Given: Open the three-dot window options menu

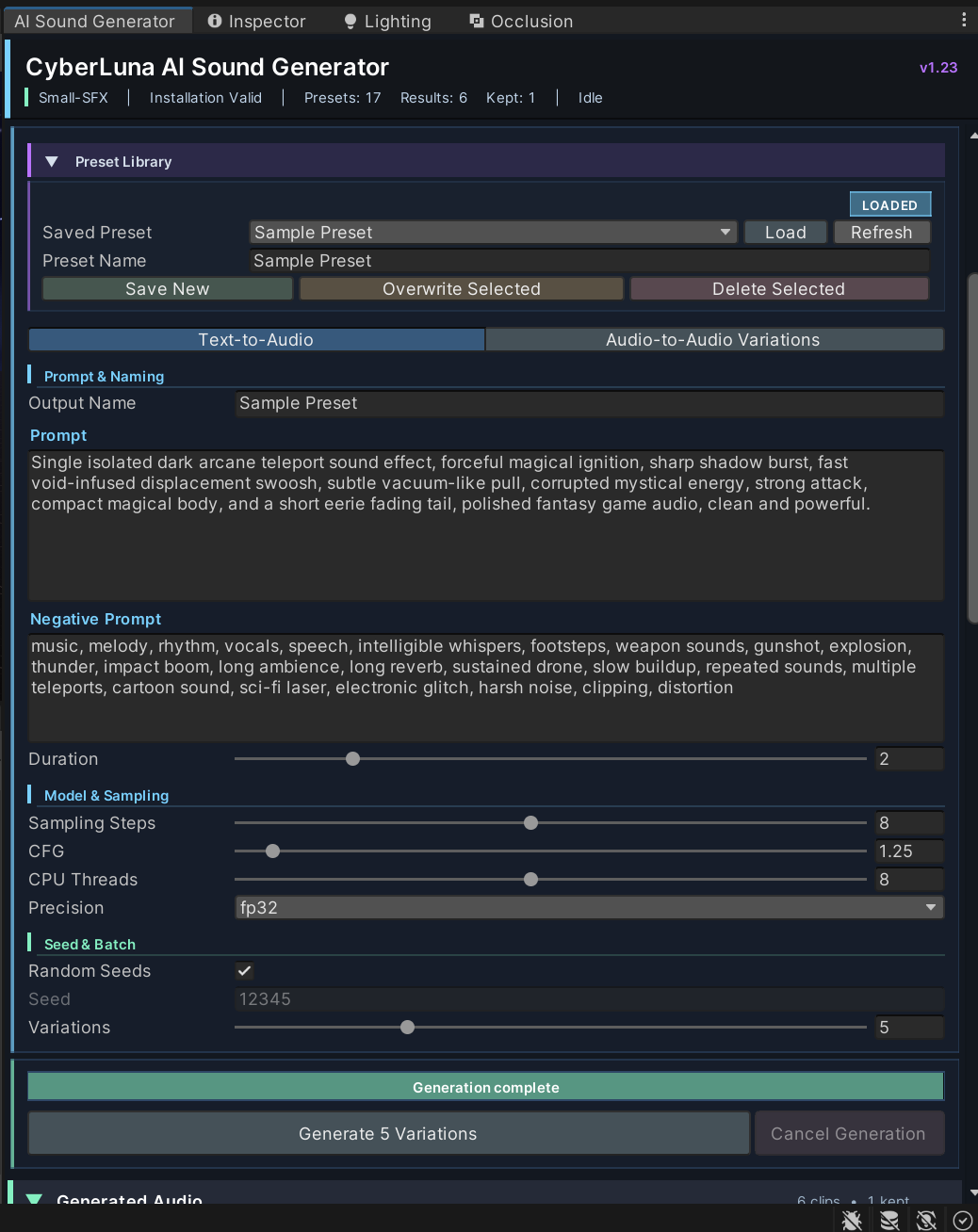Looking at the screenshot, I should [964, 20].
